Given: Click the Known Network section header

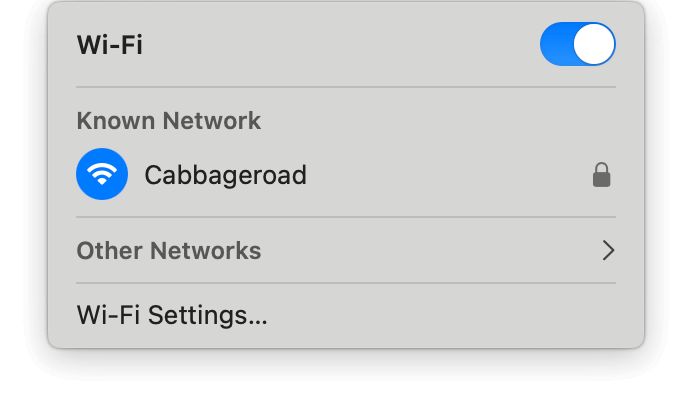Looking at the screenshot, I should pos(169,121).
